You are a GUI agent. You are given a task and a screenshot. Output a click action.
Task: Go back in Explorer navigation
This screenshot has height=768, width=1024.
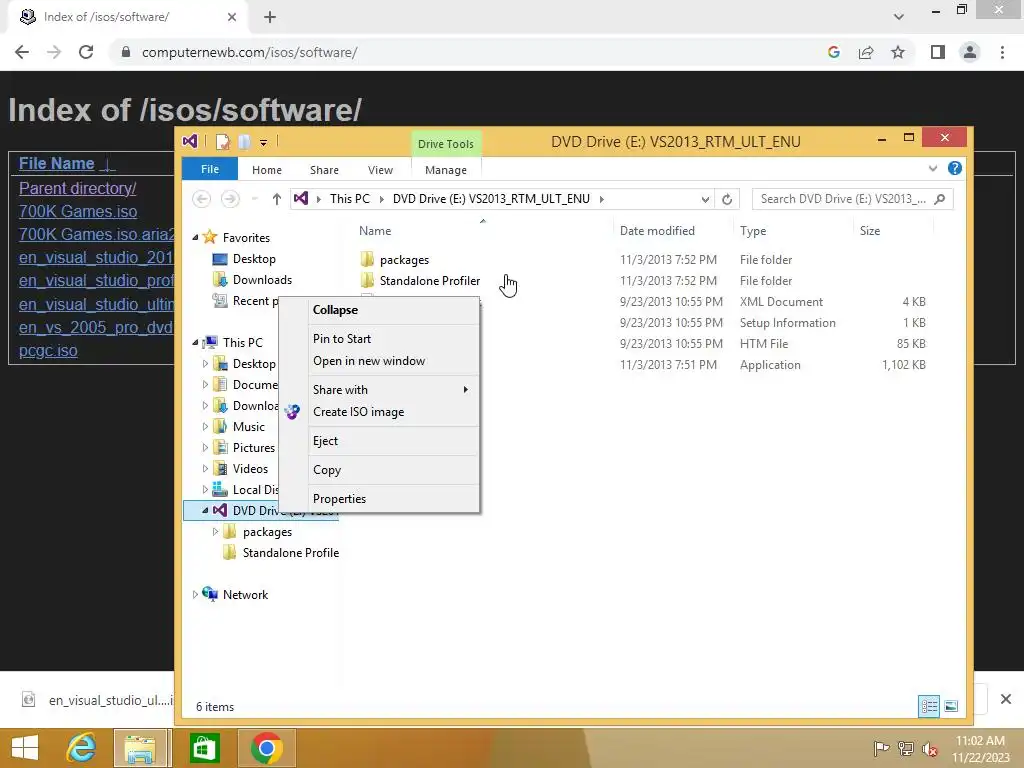202,199
